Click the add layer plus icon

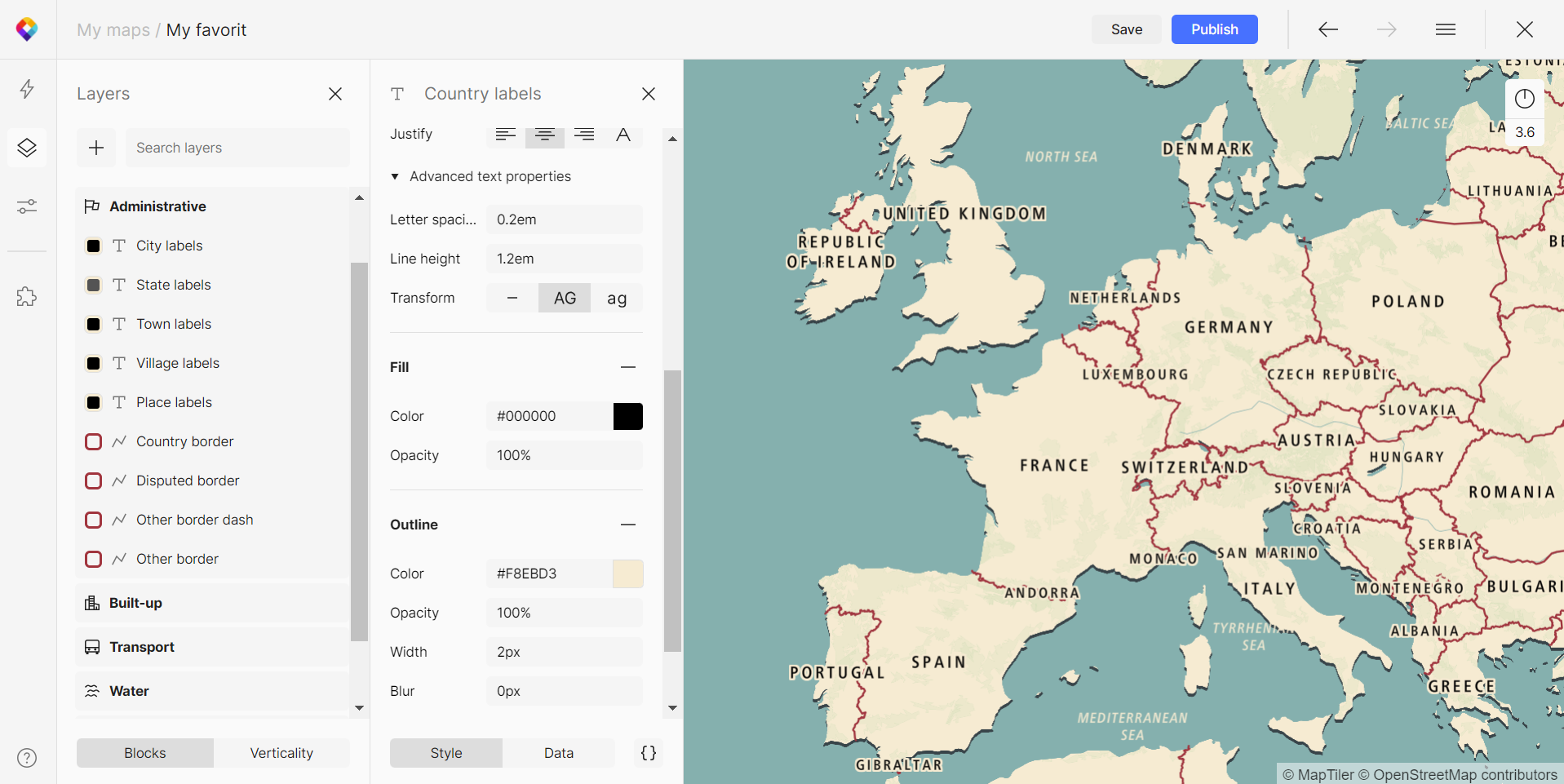coord(96,148)
